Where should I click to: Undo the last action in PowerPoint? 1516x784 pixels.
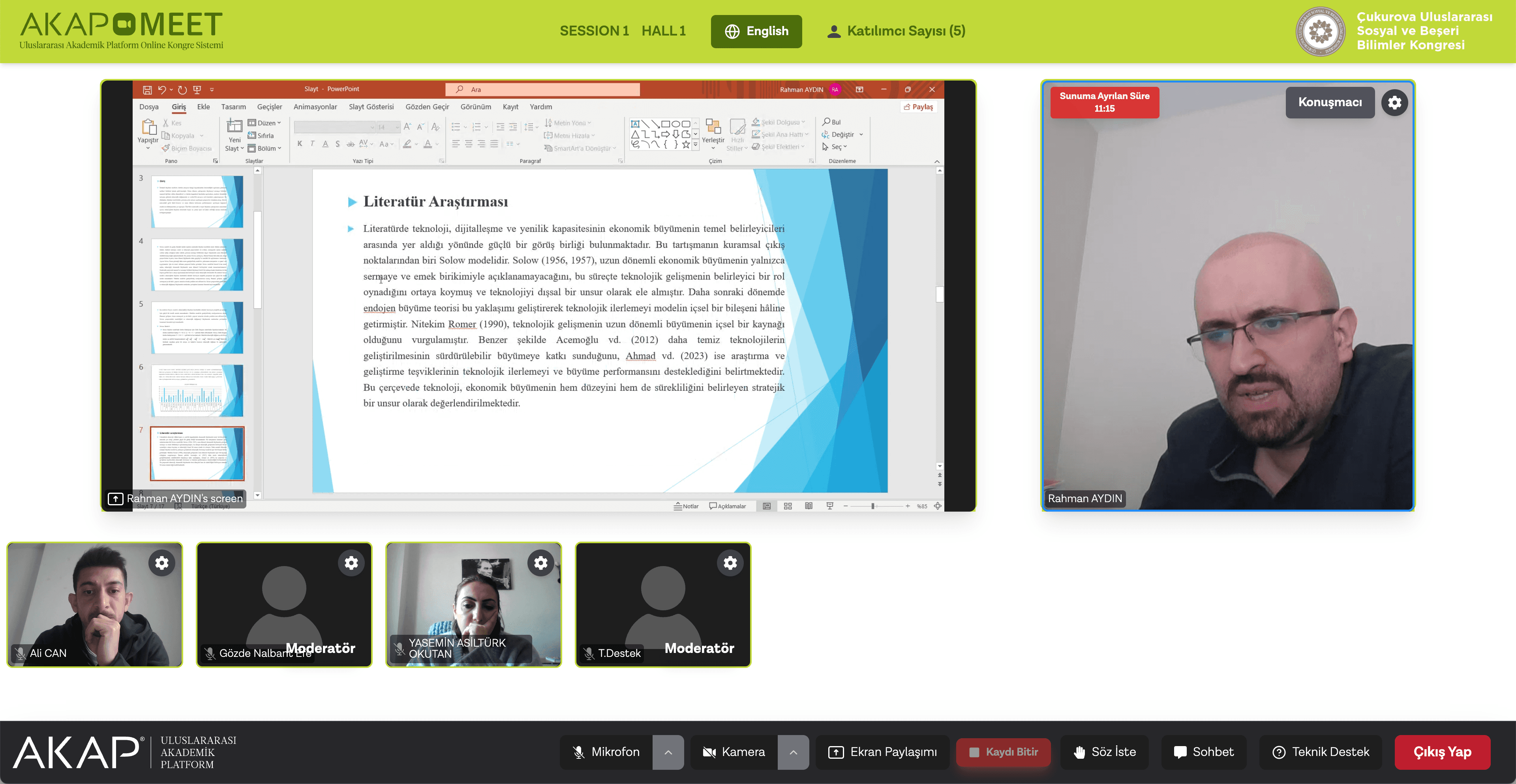coord(162,90)
